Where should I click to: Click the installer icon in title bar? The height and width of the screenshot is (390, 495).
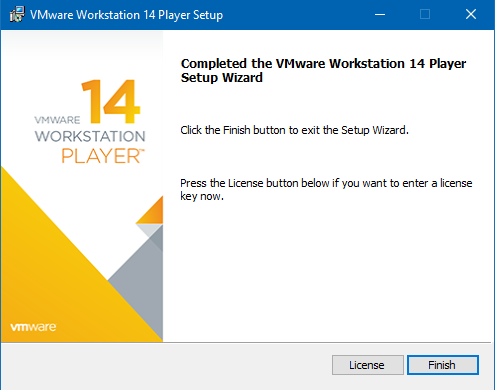tap(17, 14)
